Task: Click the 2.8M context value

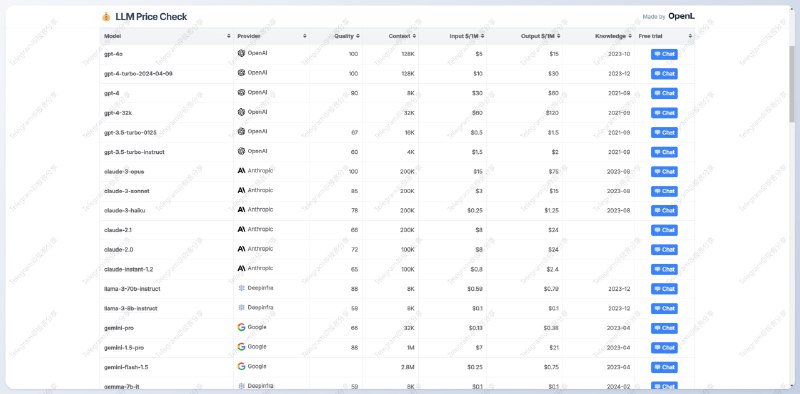Action: 408,367
